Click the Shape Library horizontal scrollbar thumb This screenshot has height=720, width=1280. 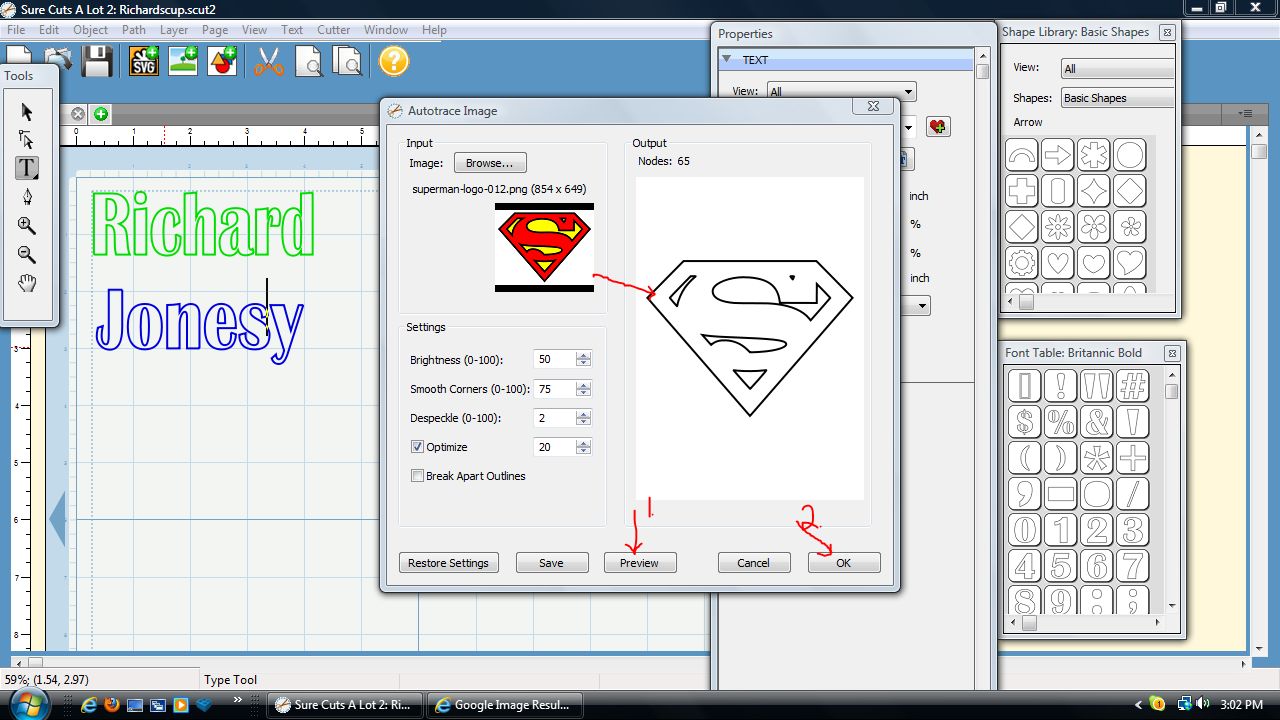click(1026, 302)
